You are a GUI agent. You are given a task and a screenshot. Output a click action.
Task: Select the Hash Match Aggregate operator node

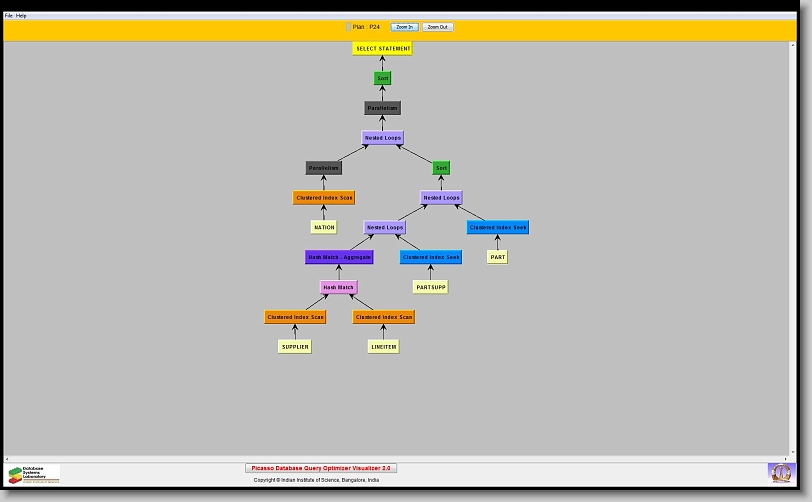click(x=339, y=257)
